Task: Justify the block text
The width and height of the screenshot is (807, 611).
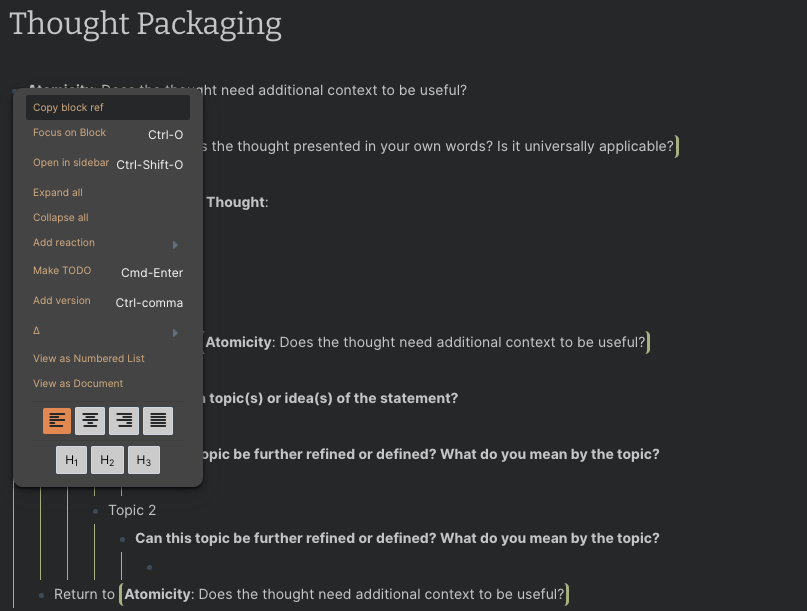Action: (158, 421)
